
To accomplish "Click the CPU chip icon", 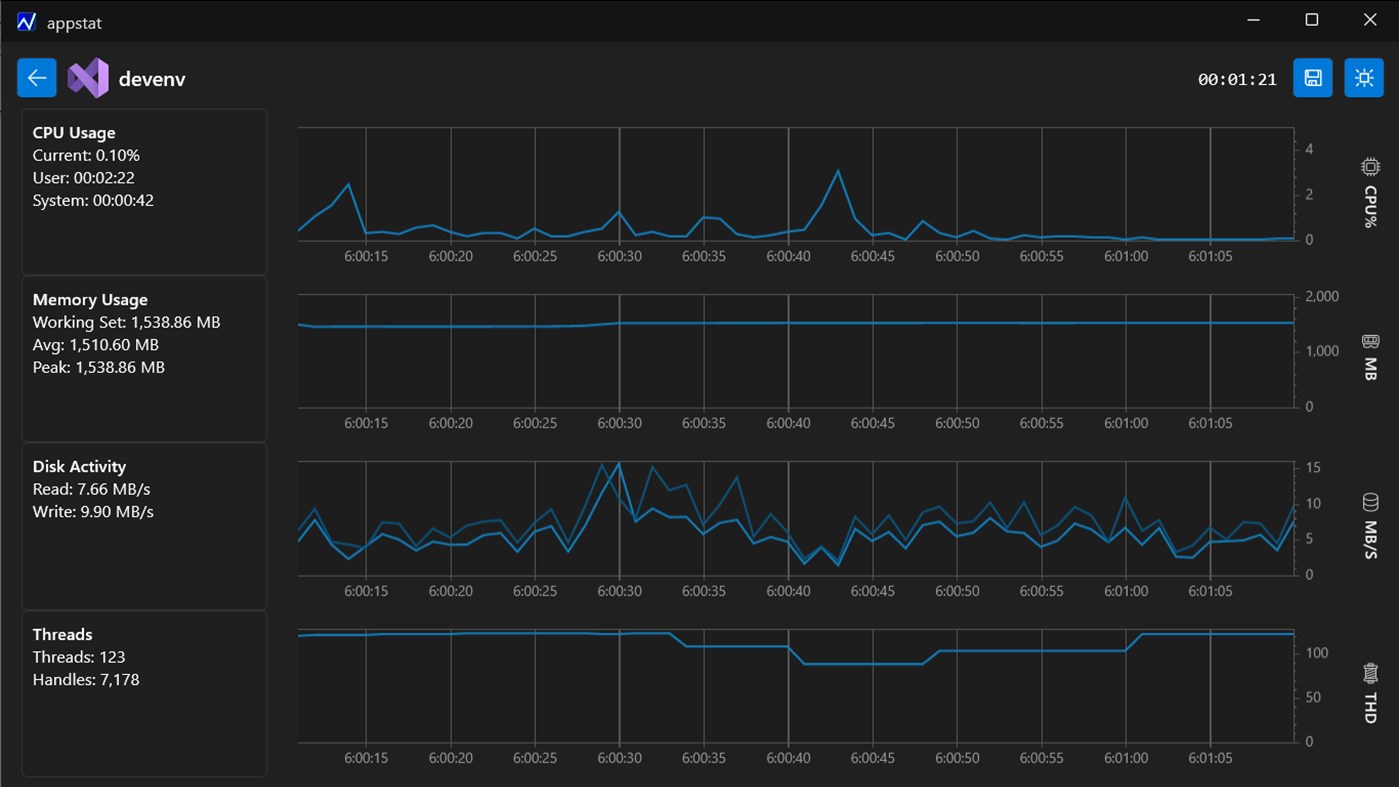I will [1370, 166].
